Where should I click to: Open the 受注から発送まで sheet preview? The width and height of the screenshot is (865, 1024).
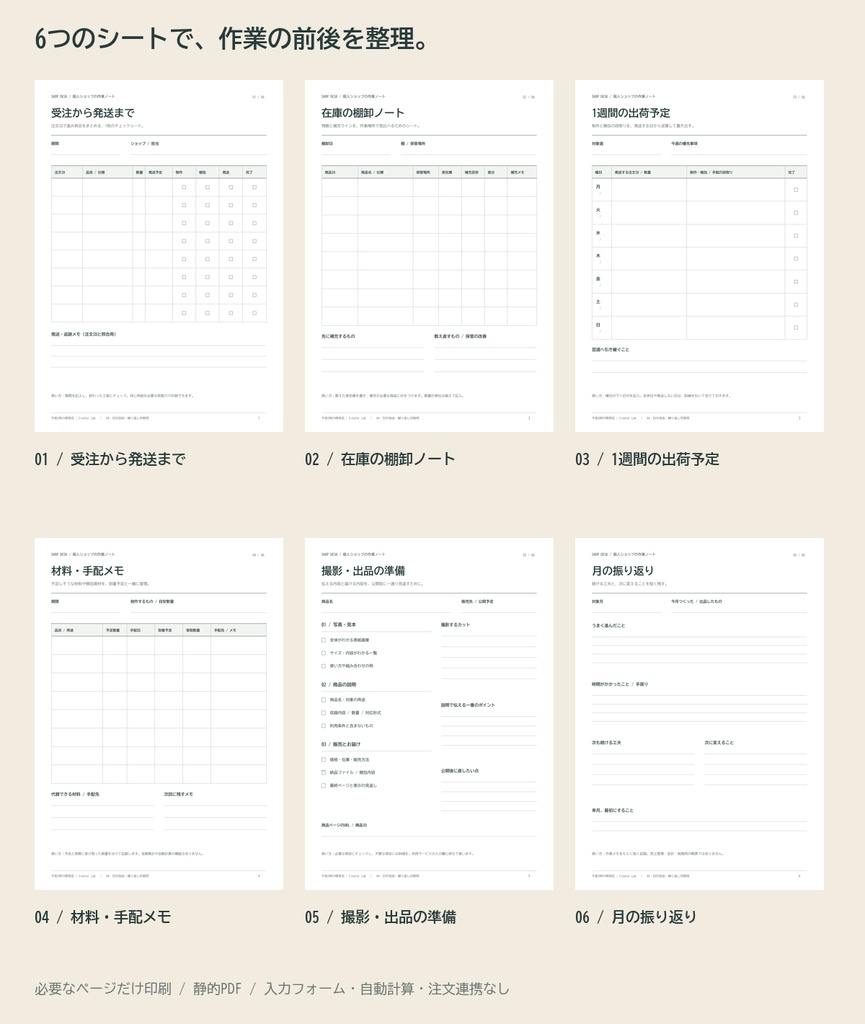159,256
